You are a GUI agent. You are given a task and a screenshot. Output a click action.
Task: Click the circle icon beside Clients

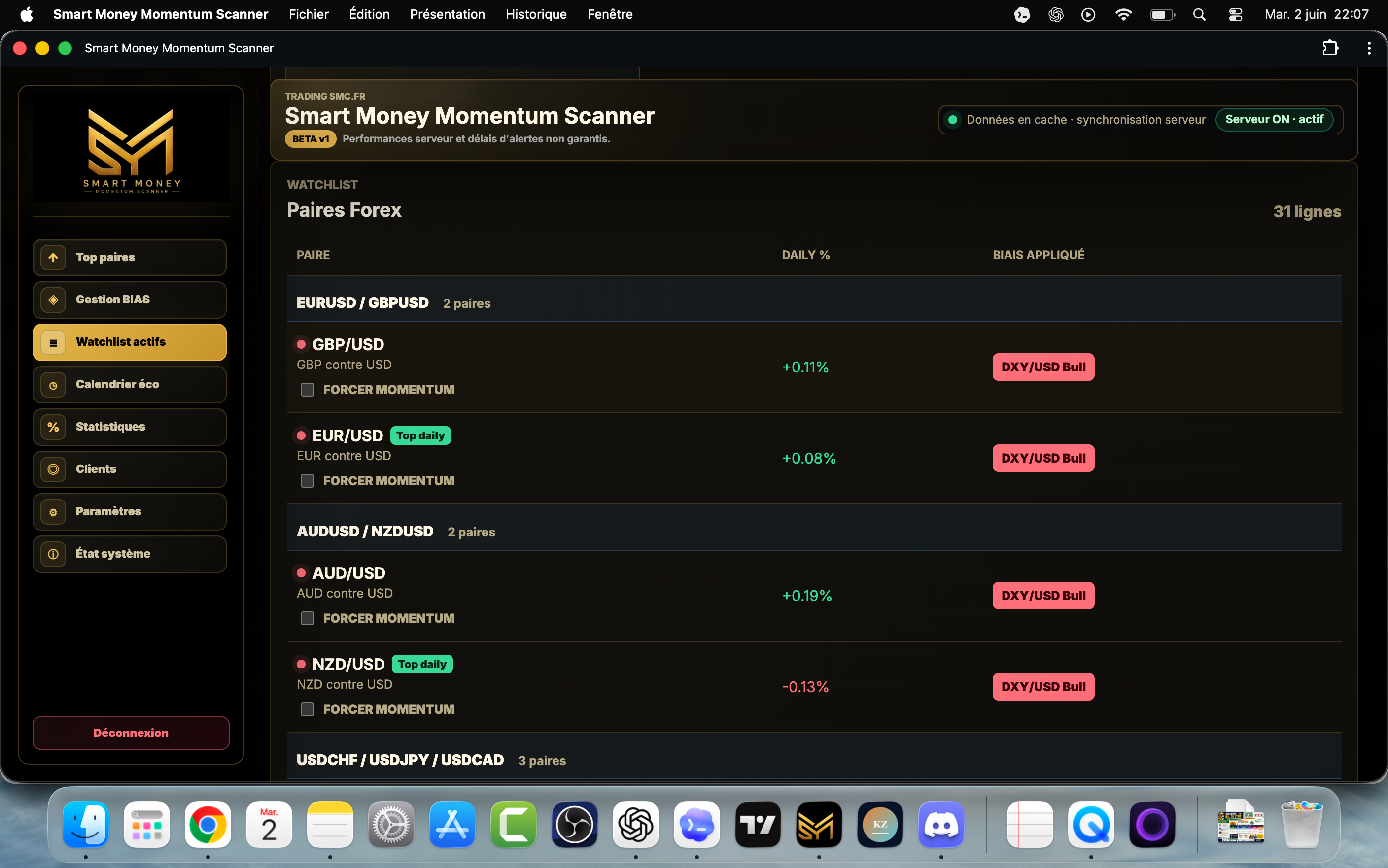point(53,469)
